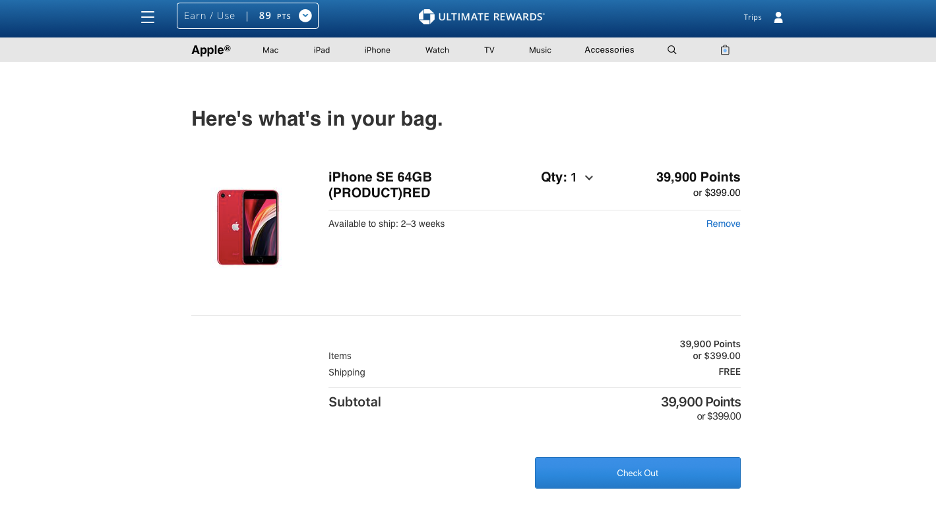
Task: Select the iPad menu item
Action: (x=321, y=50)
